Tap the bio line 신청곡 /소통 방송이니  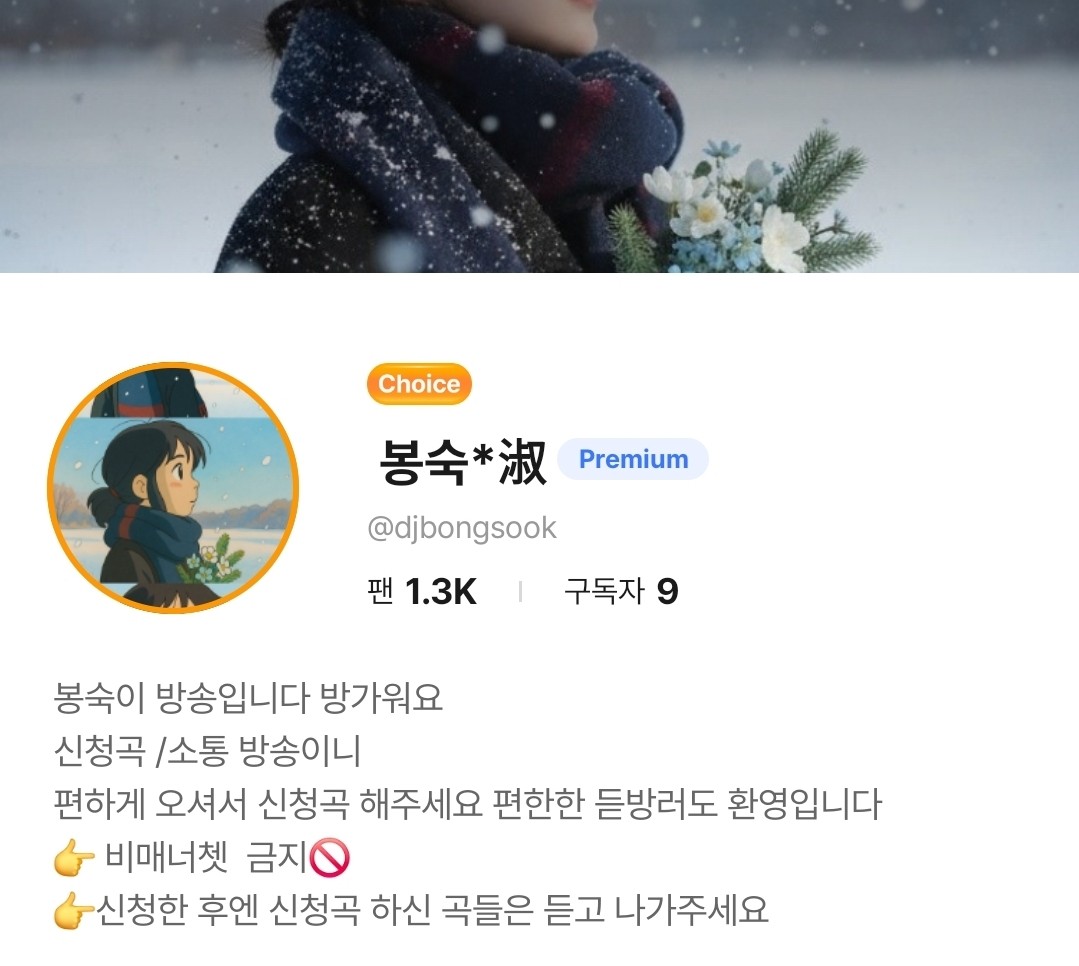[207, 751]
